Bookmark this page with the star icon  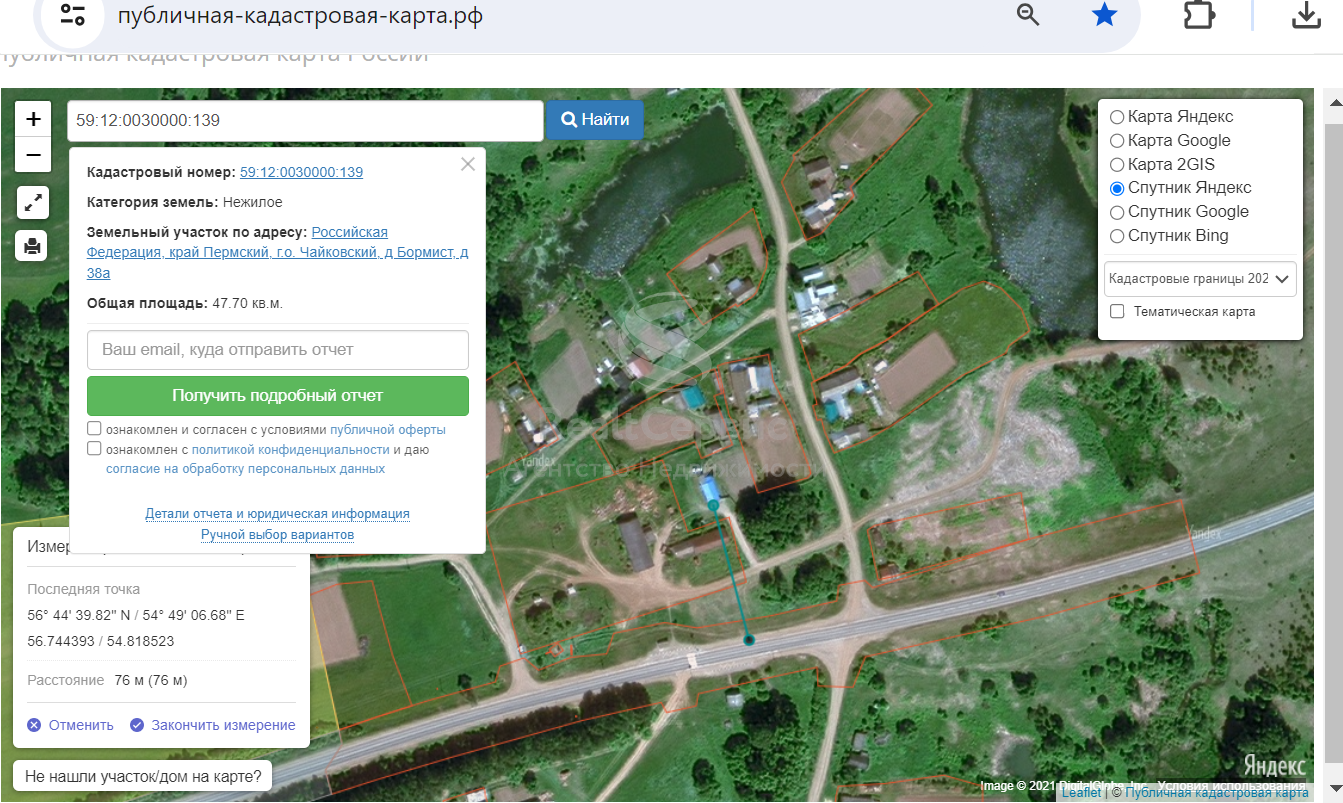[1104, 14]
